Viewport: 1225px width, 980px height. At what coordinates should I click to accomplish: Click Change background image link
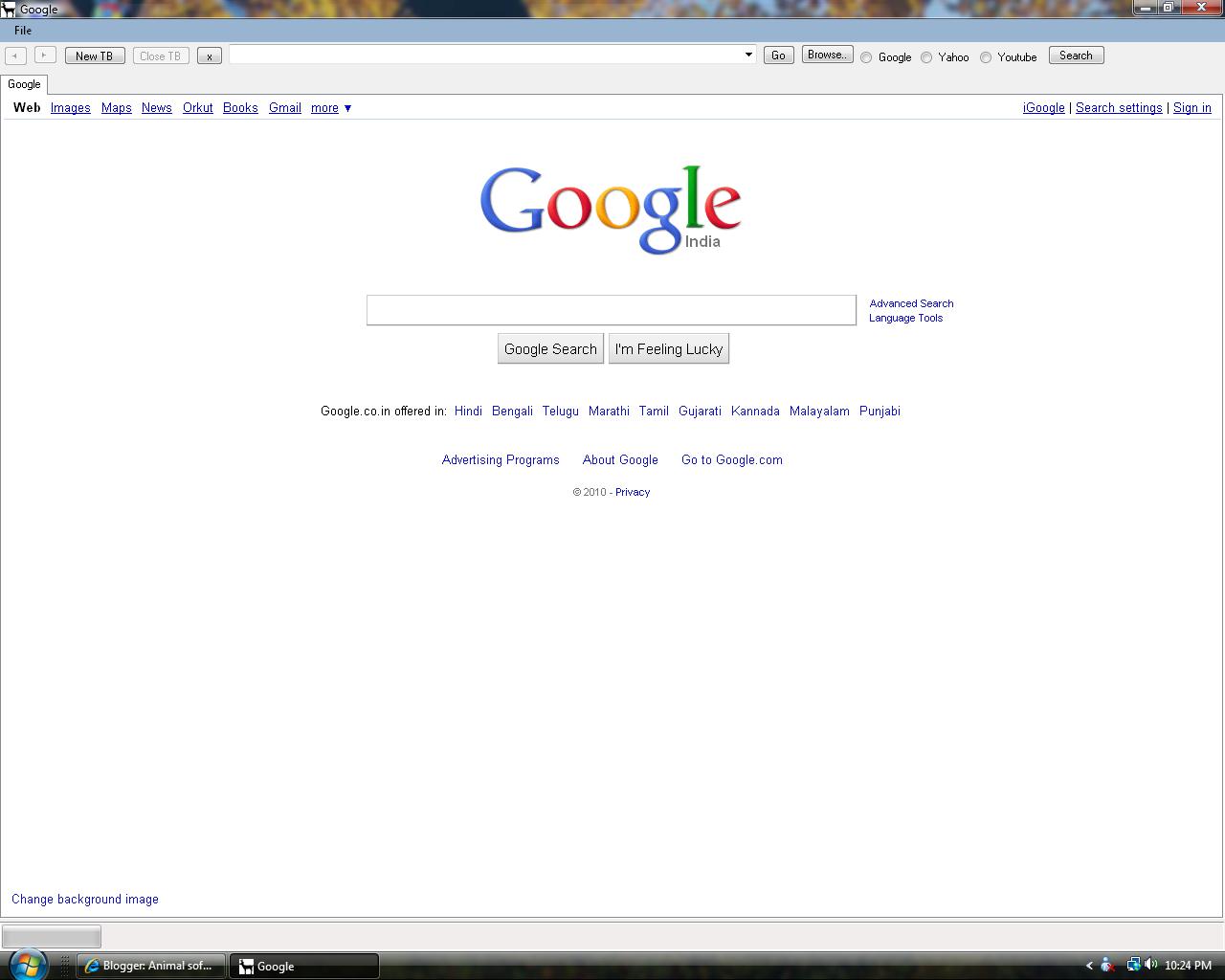(85, 899)
